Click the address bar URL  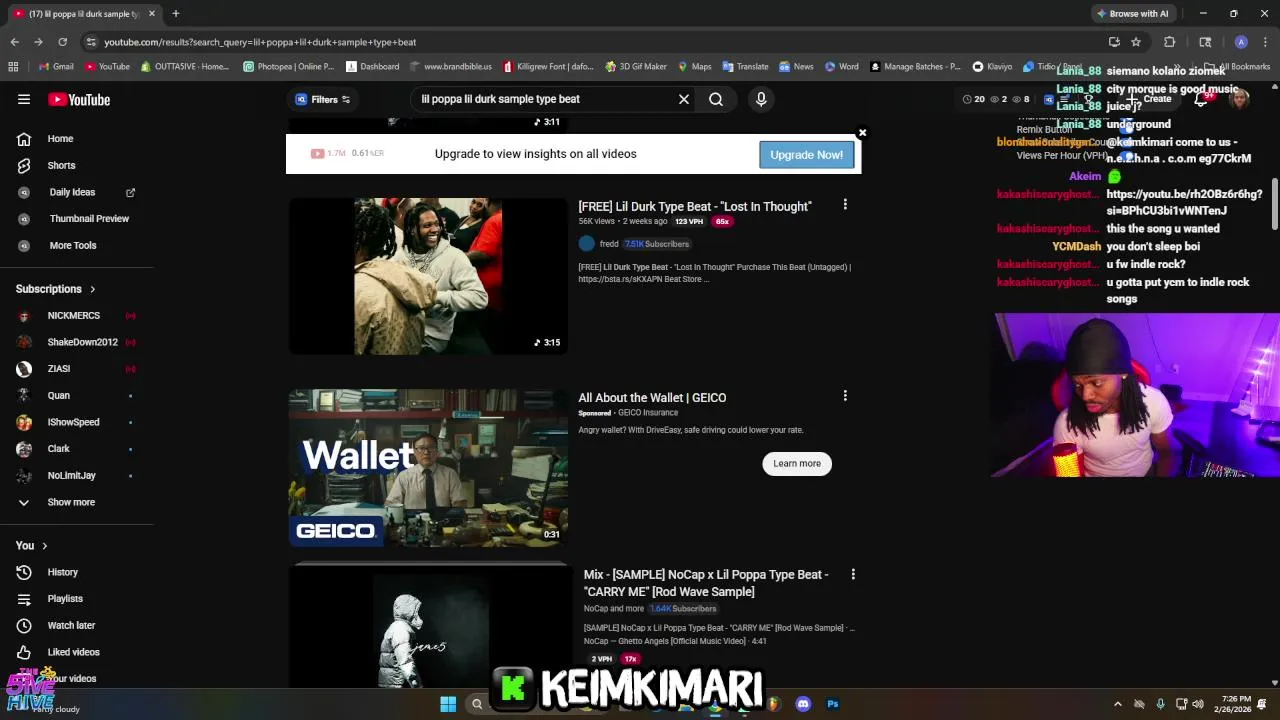coord(260,42)
